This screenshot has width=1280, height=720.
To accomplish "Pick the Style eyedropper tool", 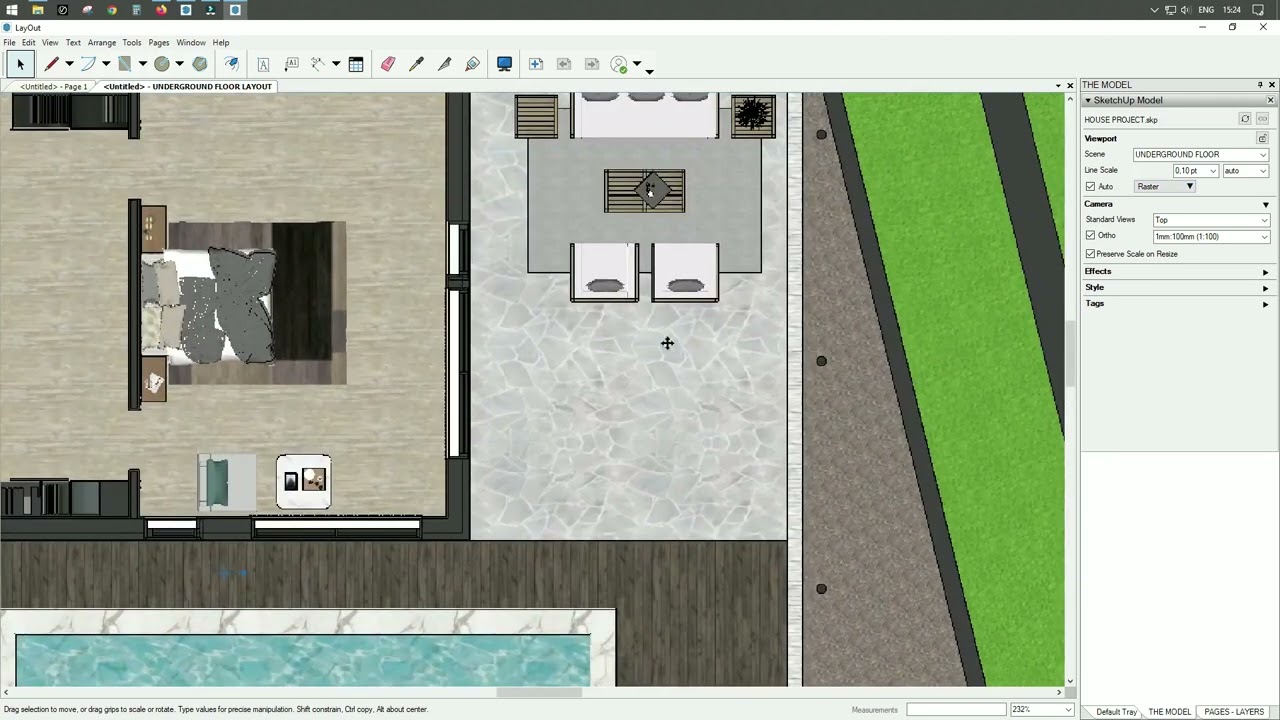I will (x=417, y=64).
